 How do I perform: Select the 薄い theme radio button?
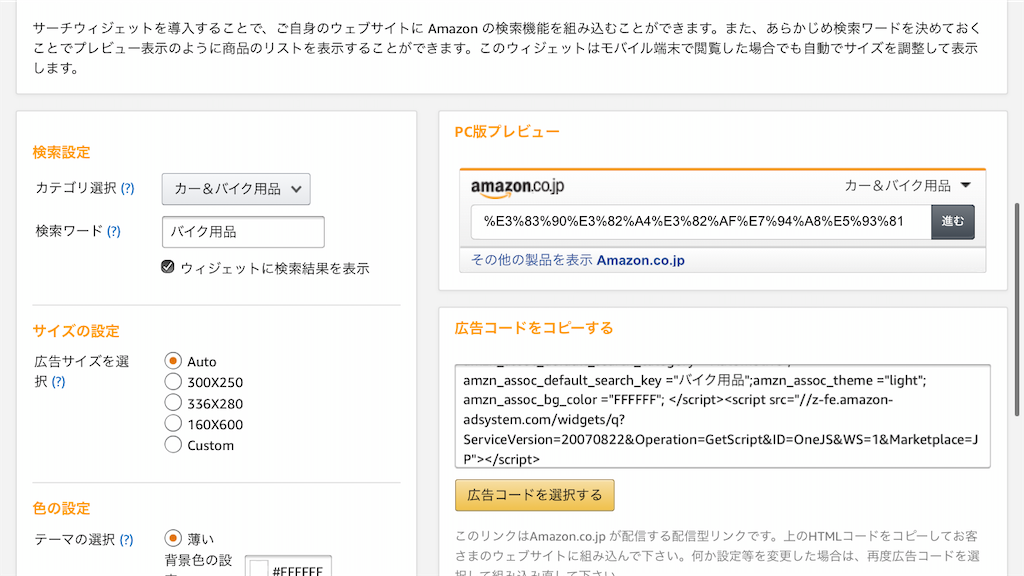click(x=173, y=538)
